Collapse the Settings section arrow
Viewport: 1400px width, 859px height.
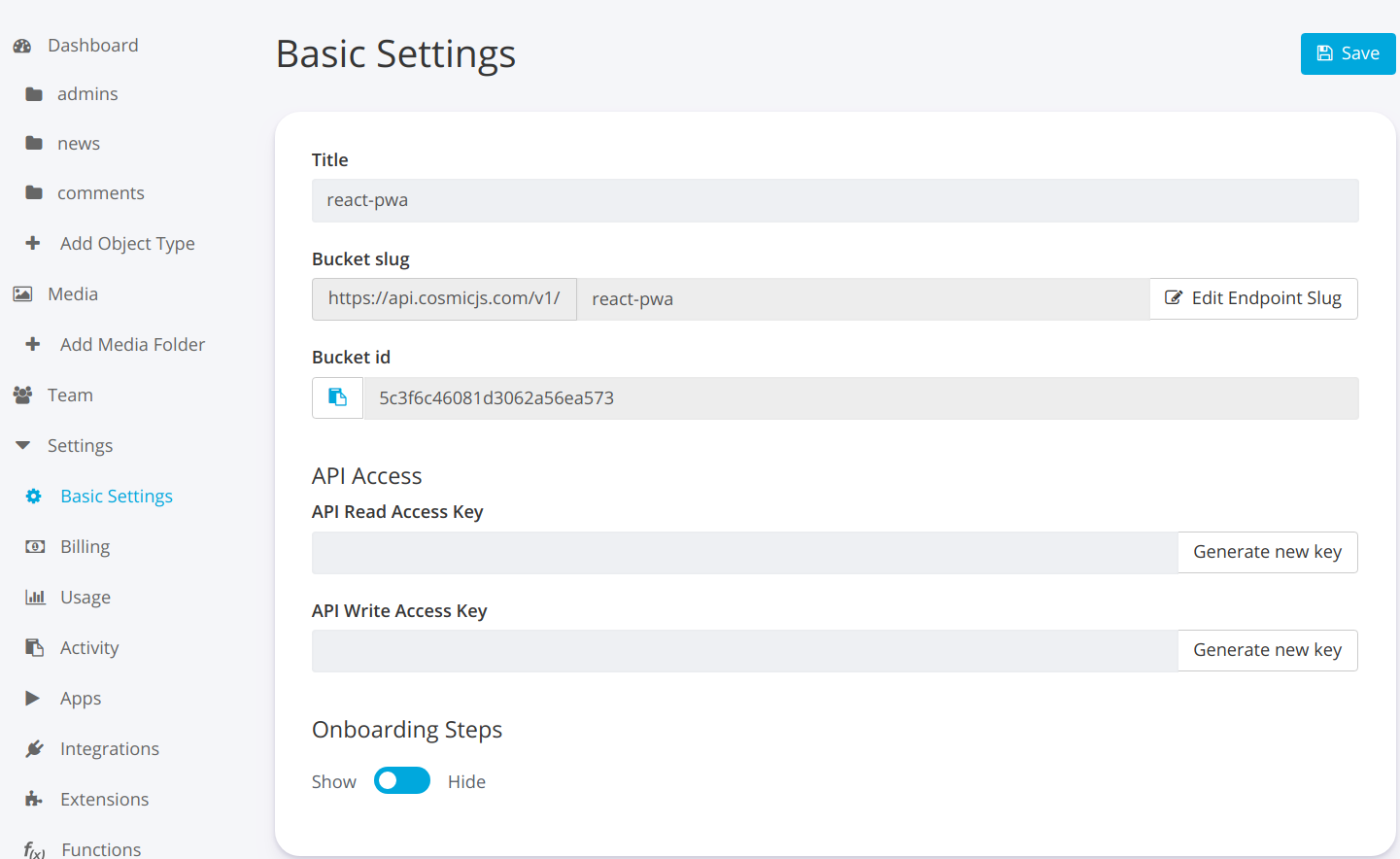click(x=22, y=446)
